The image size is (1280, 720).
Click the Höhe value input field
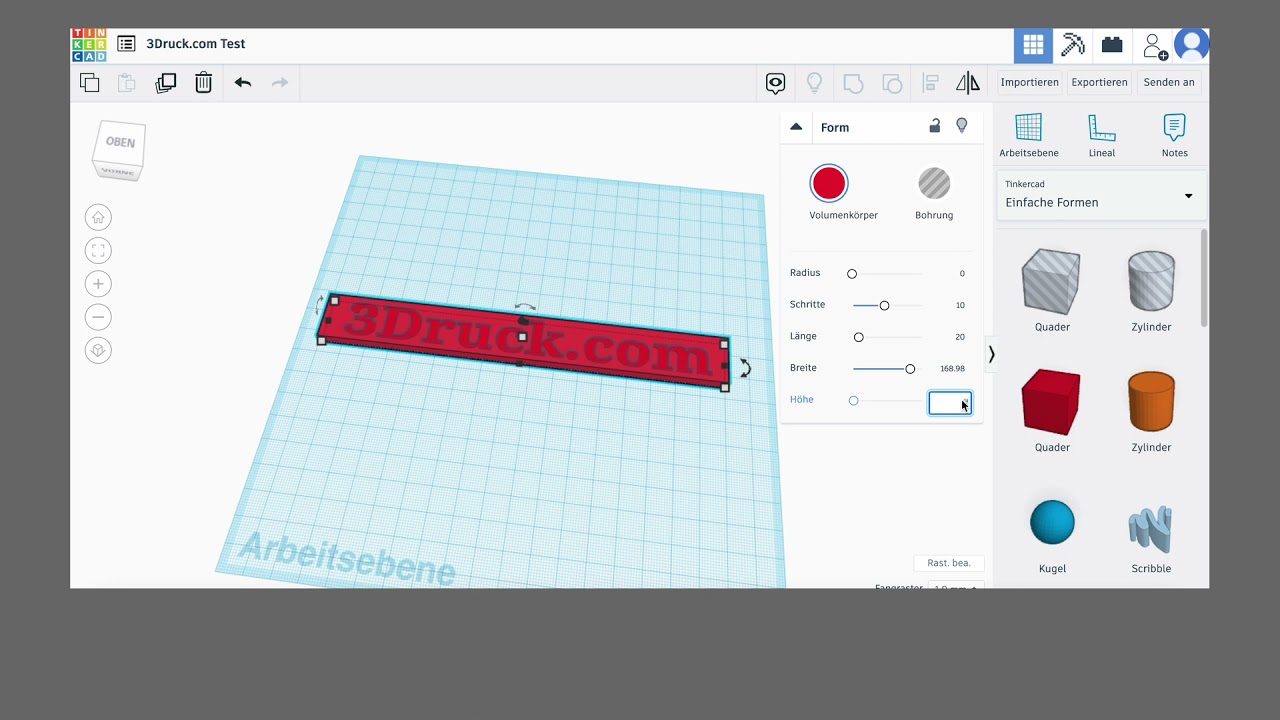coord(950,402)
